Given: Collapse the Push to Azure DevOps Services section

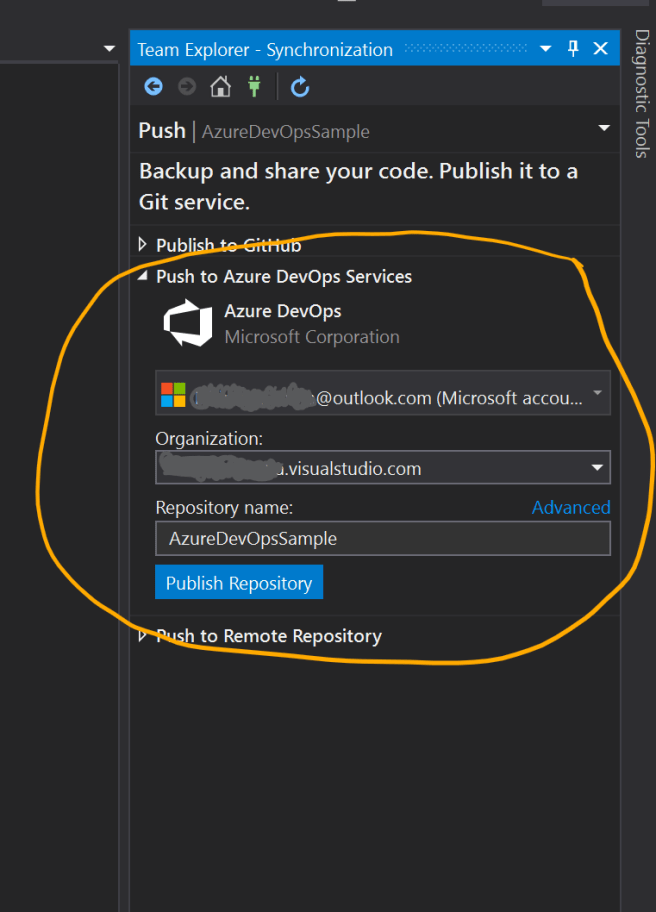Looking at the screenshot, I should tap(143, 277).
